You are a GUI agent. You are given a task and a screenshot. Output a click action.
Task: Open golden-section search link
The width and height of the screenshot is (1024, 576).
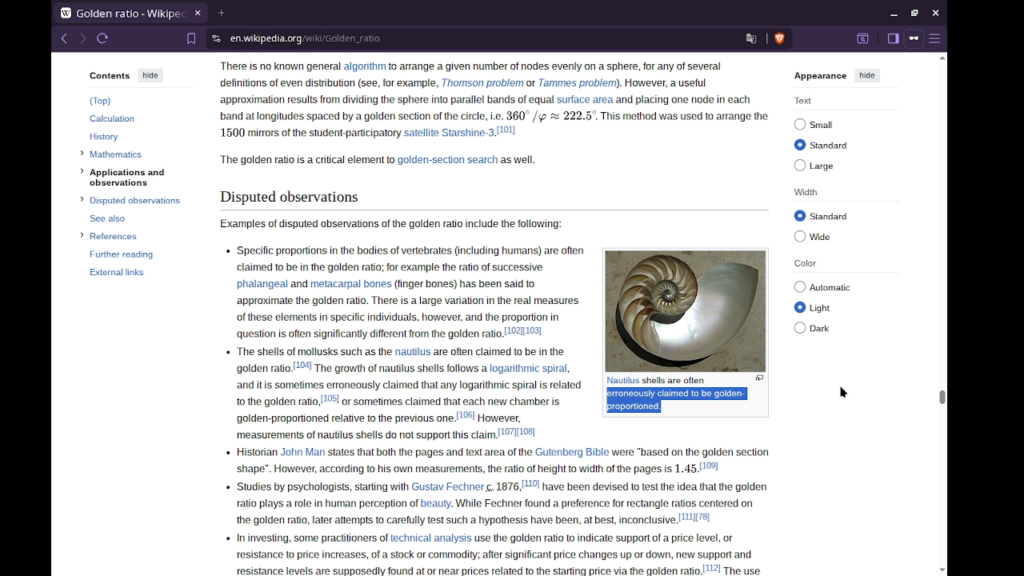[447, 159]
